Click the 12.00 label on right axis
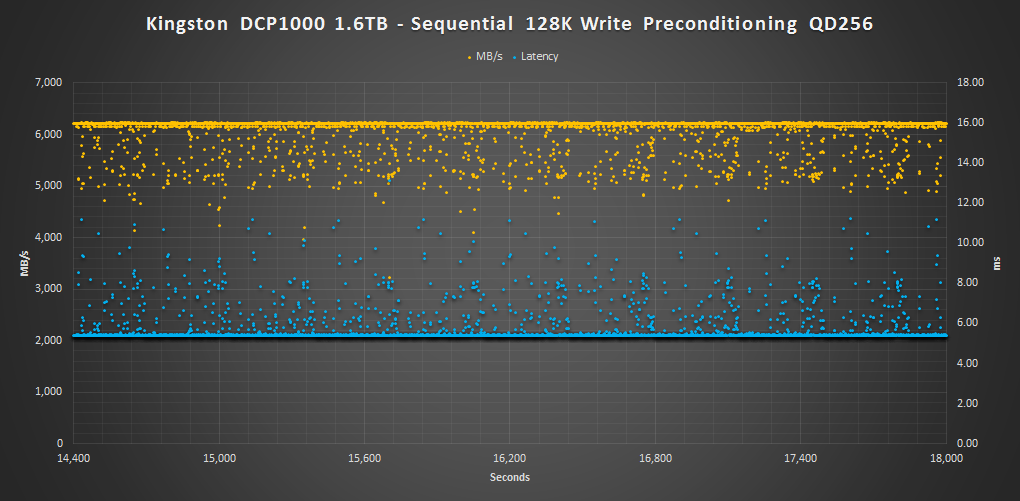 [970, 202]
